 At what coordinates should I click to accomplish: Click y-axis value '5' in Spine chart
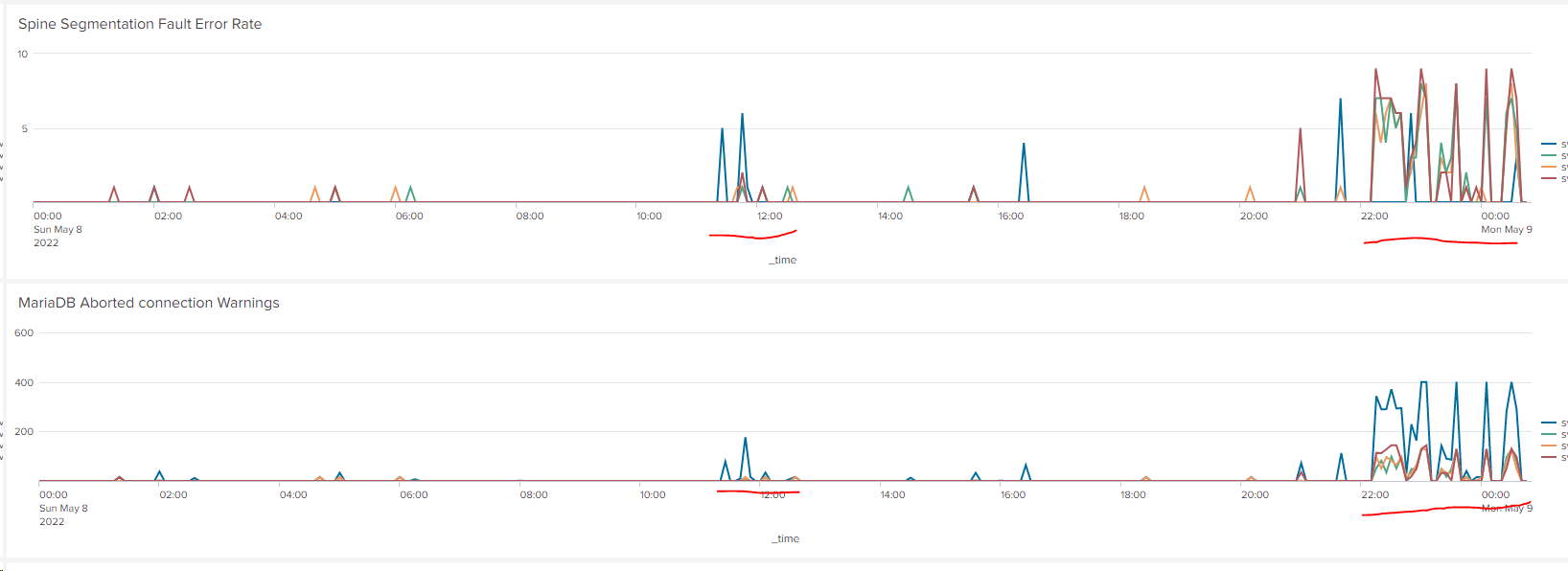pos(25,128)
